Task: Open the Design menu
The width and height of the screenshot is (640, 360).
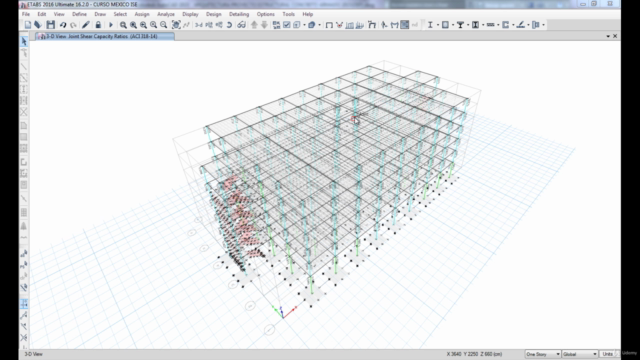Action: [x=213, y=14]
